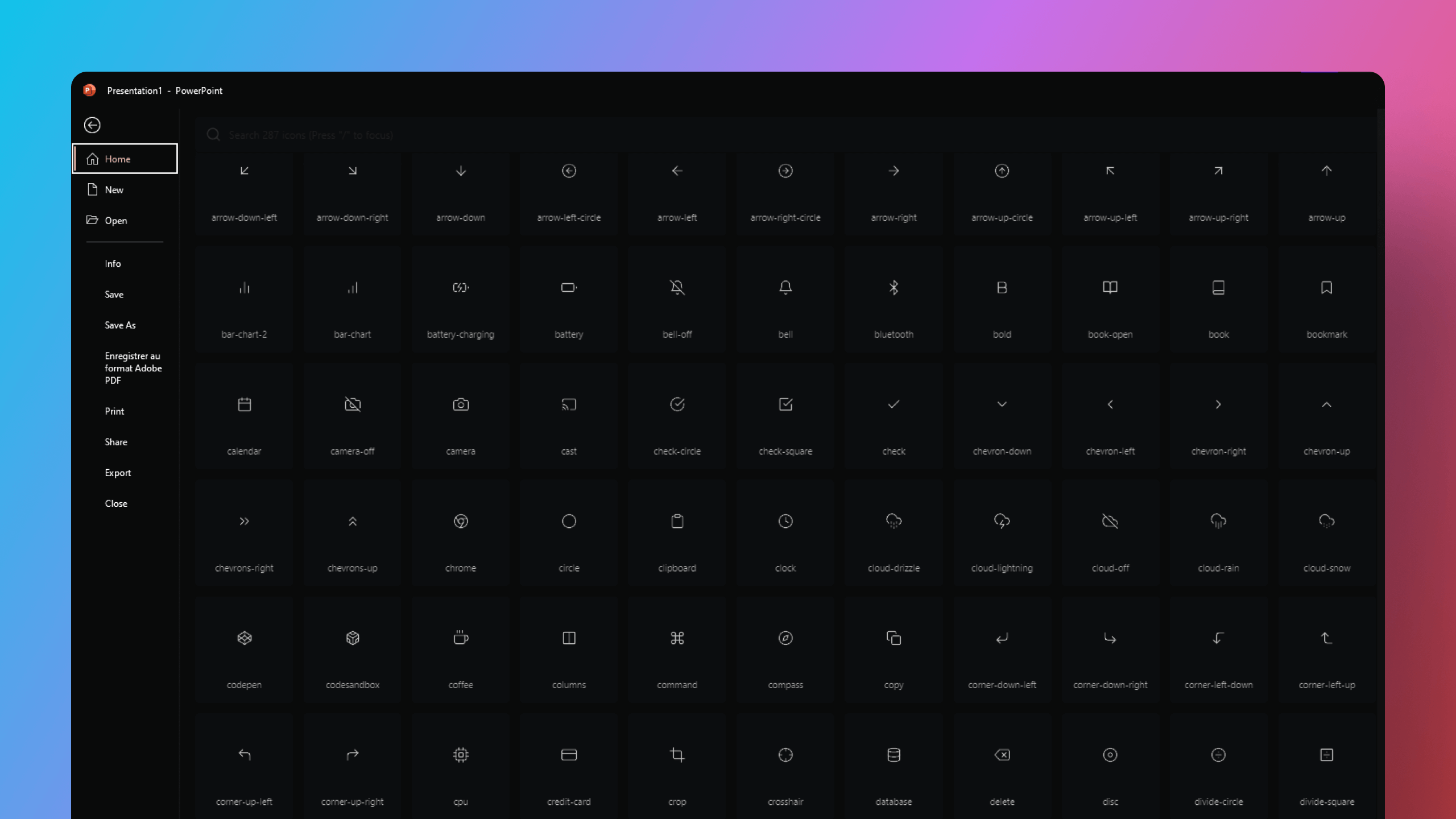Image resolution: width=1456 pixels, height=819 pixels.
Task: Click the command icon in the grid
Action: pyautogui.click(x=677, y=638)
